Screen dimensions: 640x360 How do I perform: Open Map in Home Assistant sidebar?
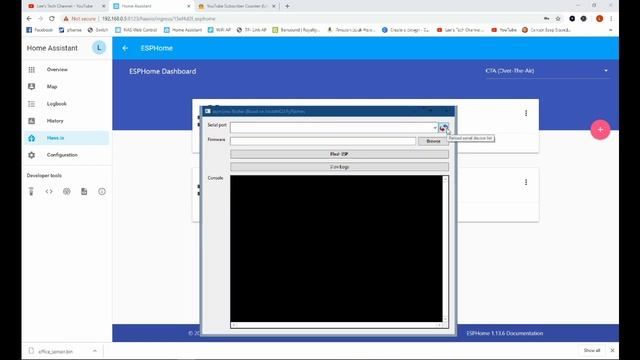click(66, 87)
